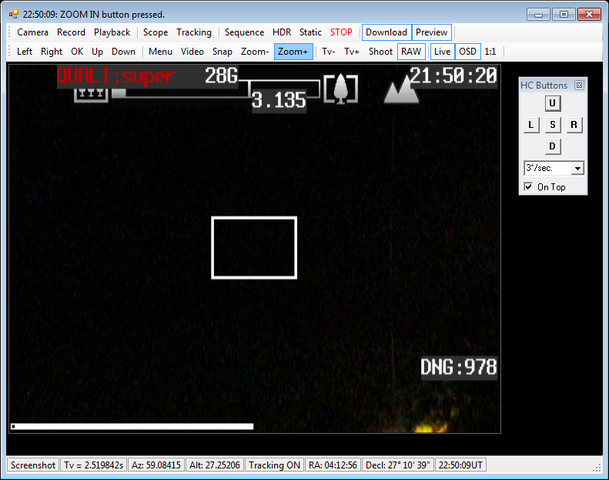Click the Tracking ON status field
Screen dimensions: 609x480
(274, 465)
